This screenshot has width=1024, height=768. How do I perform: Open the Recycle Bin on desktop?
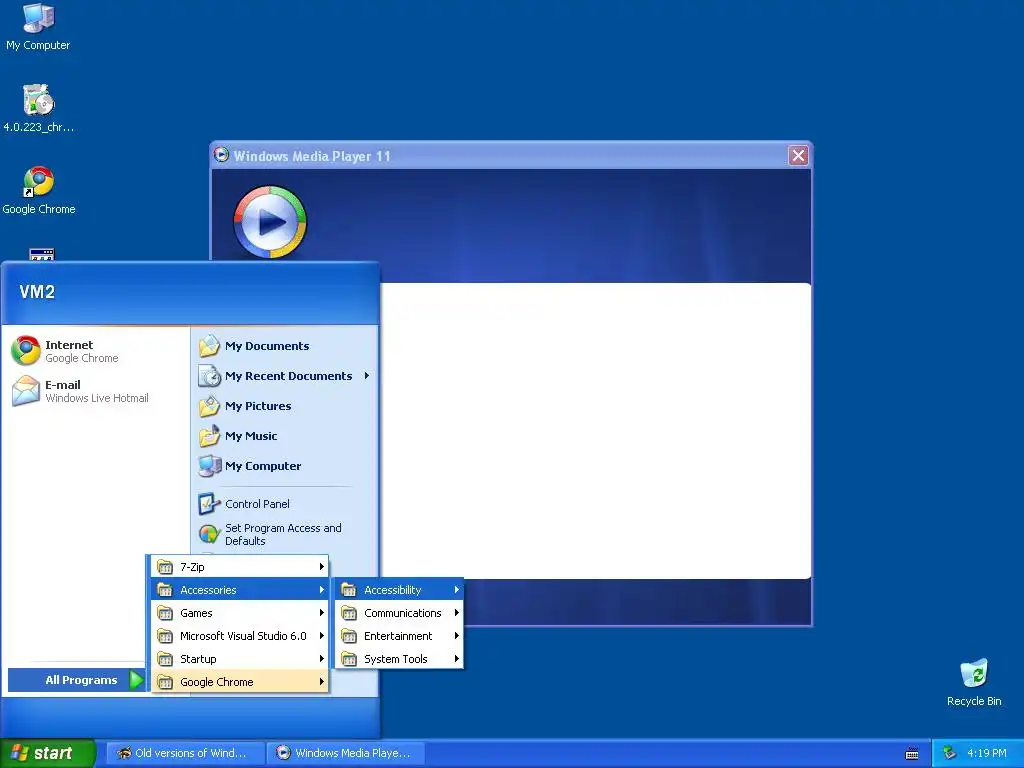point(974,682)
